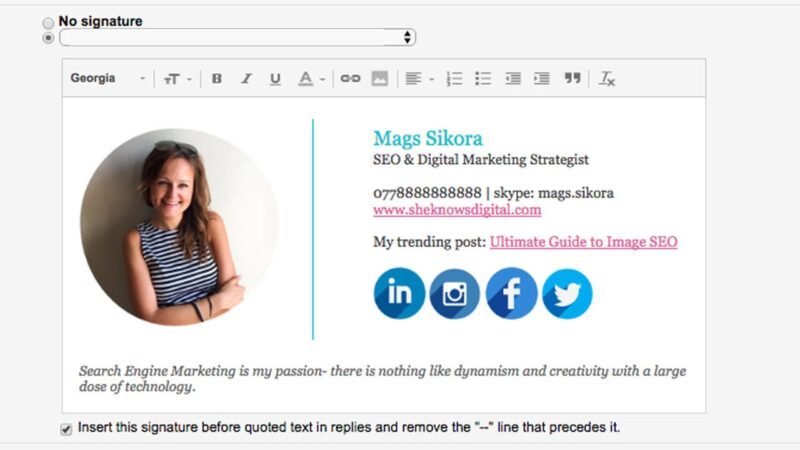The height and width of the screenshot is (450, 800).
Task: Click the Facebook icon in signature
Action: (511, 293)
